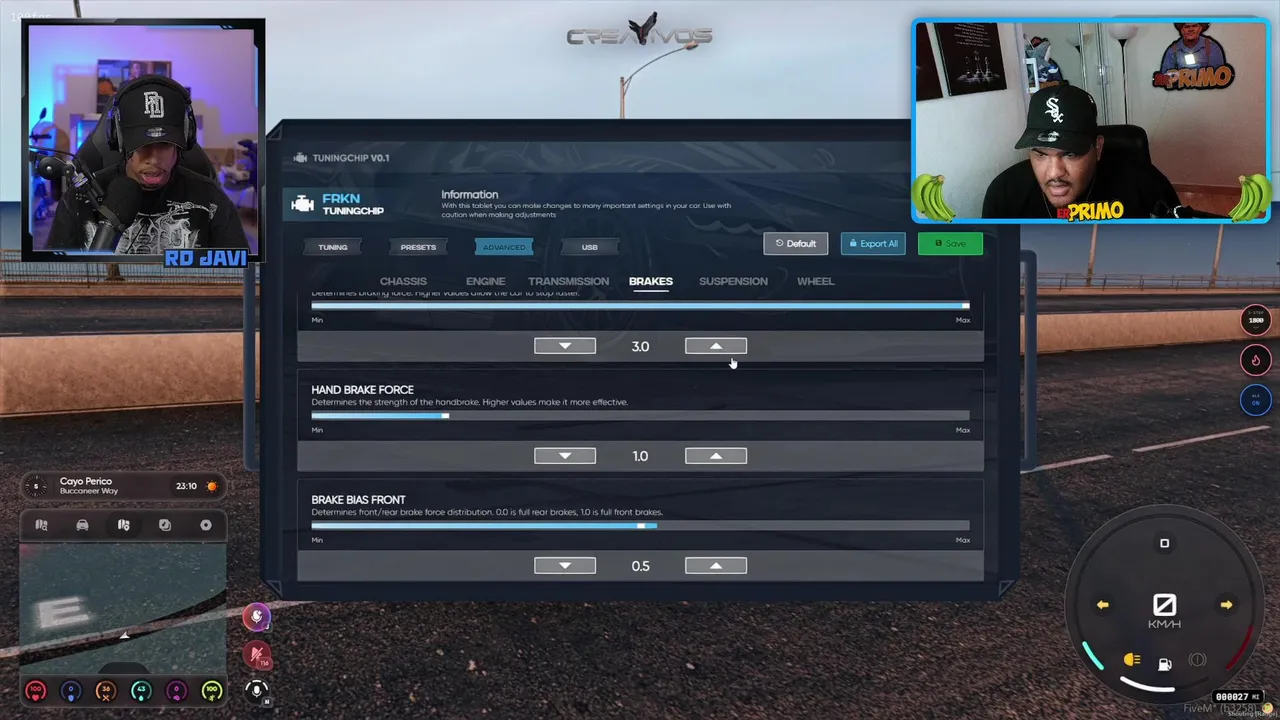
Task: Increase the braking force value above 3.0
Action: (x=715, y=346)
